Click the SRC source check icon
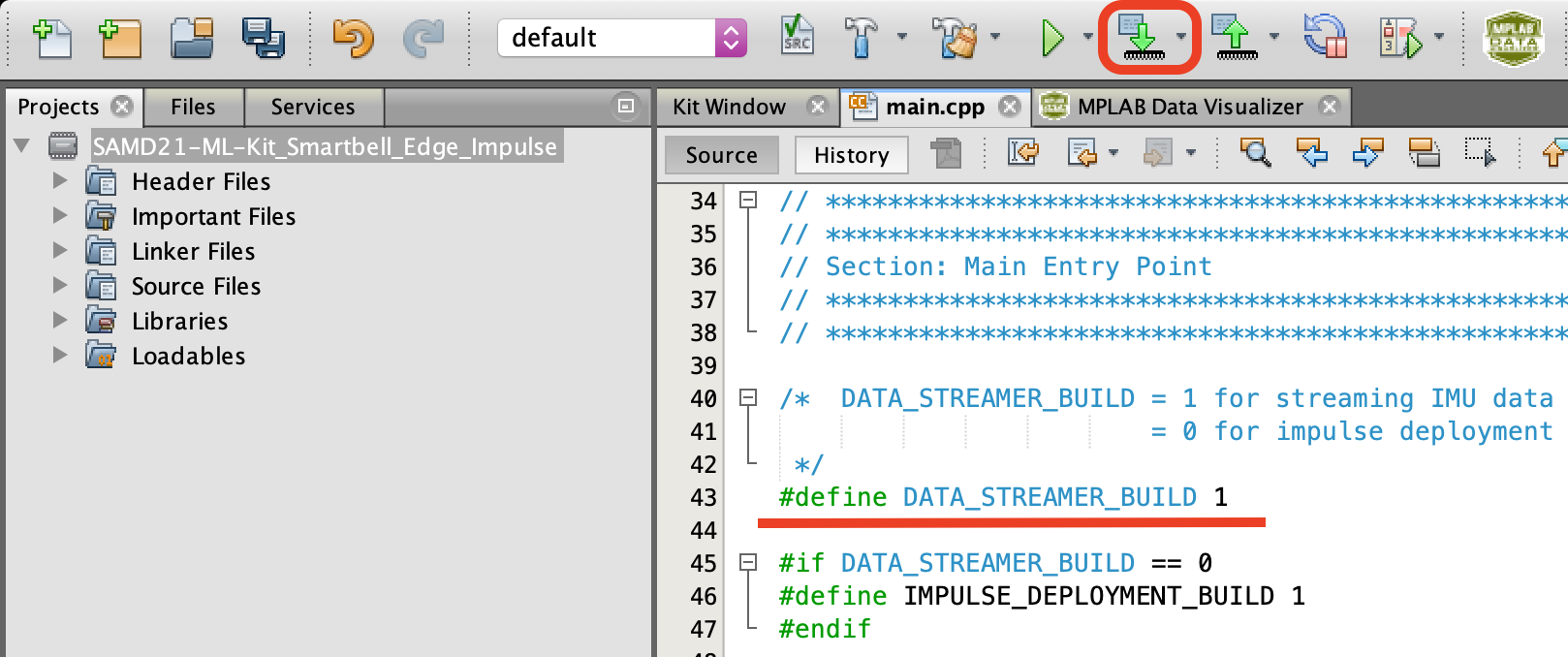Image resolution: width=1568 pixels, height=657 pixels. click(797, 37)
